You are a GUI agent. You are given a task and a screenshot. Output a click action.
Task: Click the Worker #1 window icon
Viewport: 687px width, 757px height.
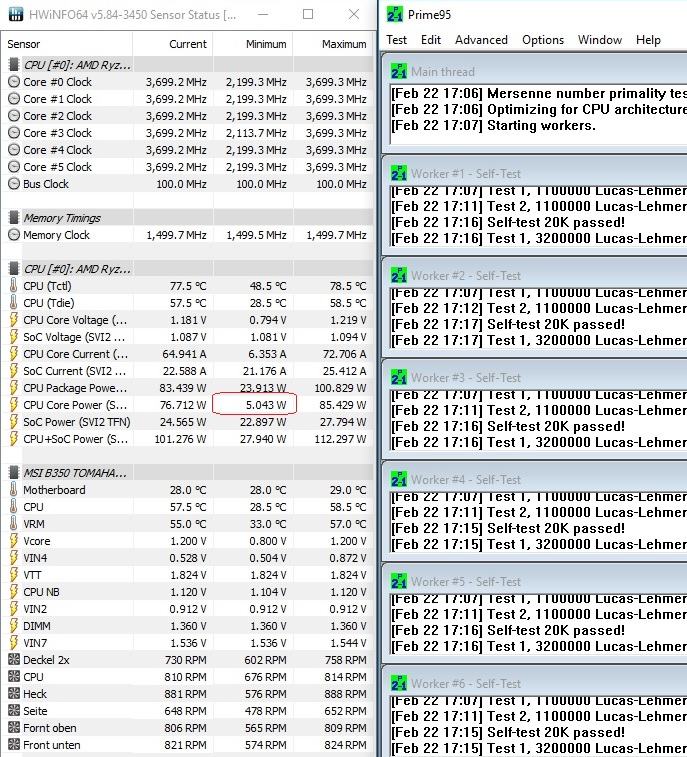(399, 173)
